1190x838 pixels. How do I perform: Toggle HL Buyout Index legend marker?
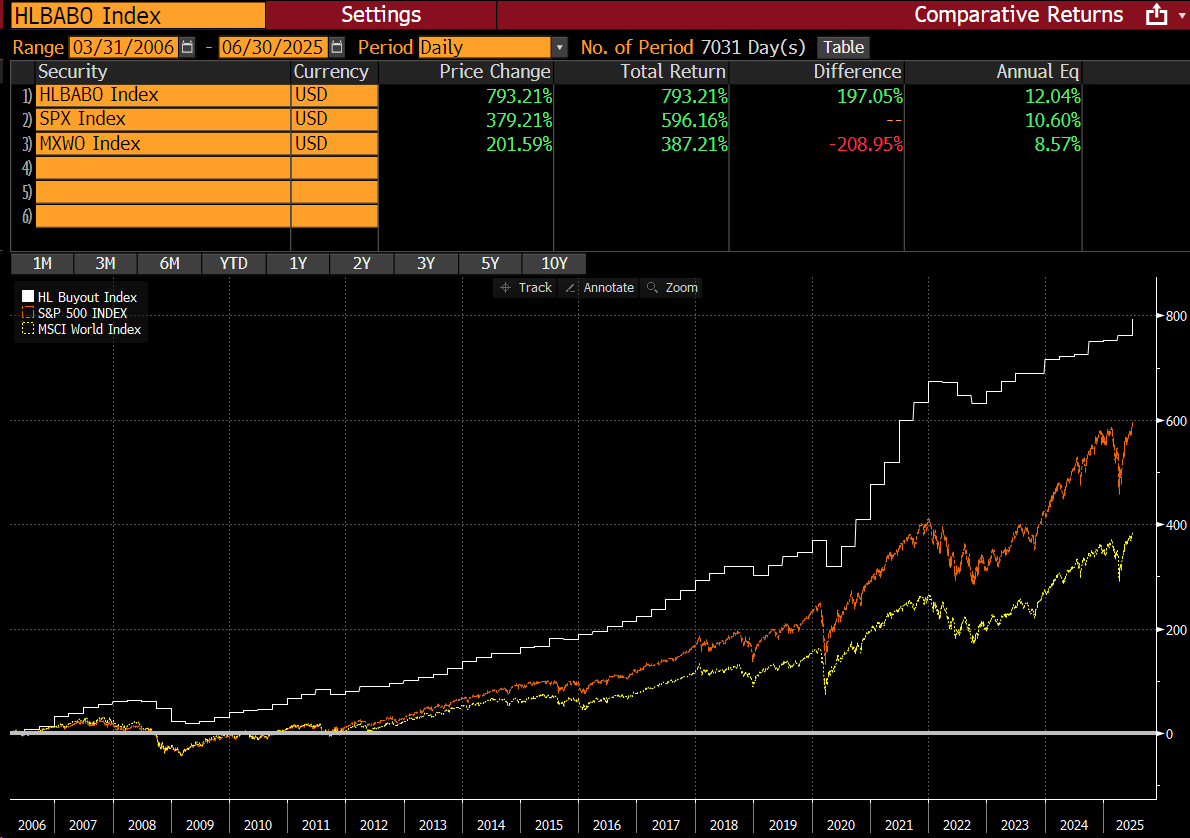point(28,297)
